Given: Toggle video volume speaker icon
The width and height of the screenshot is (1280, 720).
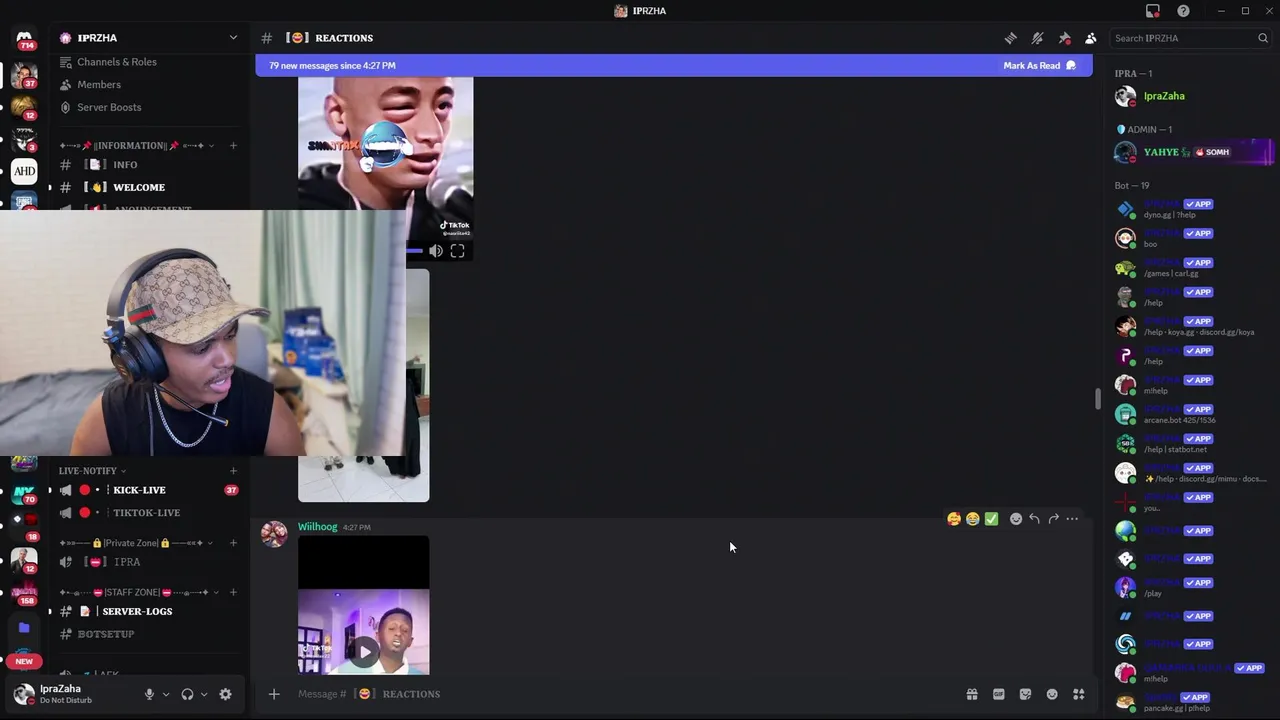Looking at the screenshot, I should click(436, 251).
